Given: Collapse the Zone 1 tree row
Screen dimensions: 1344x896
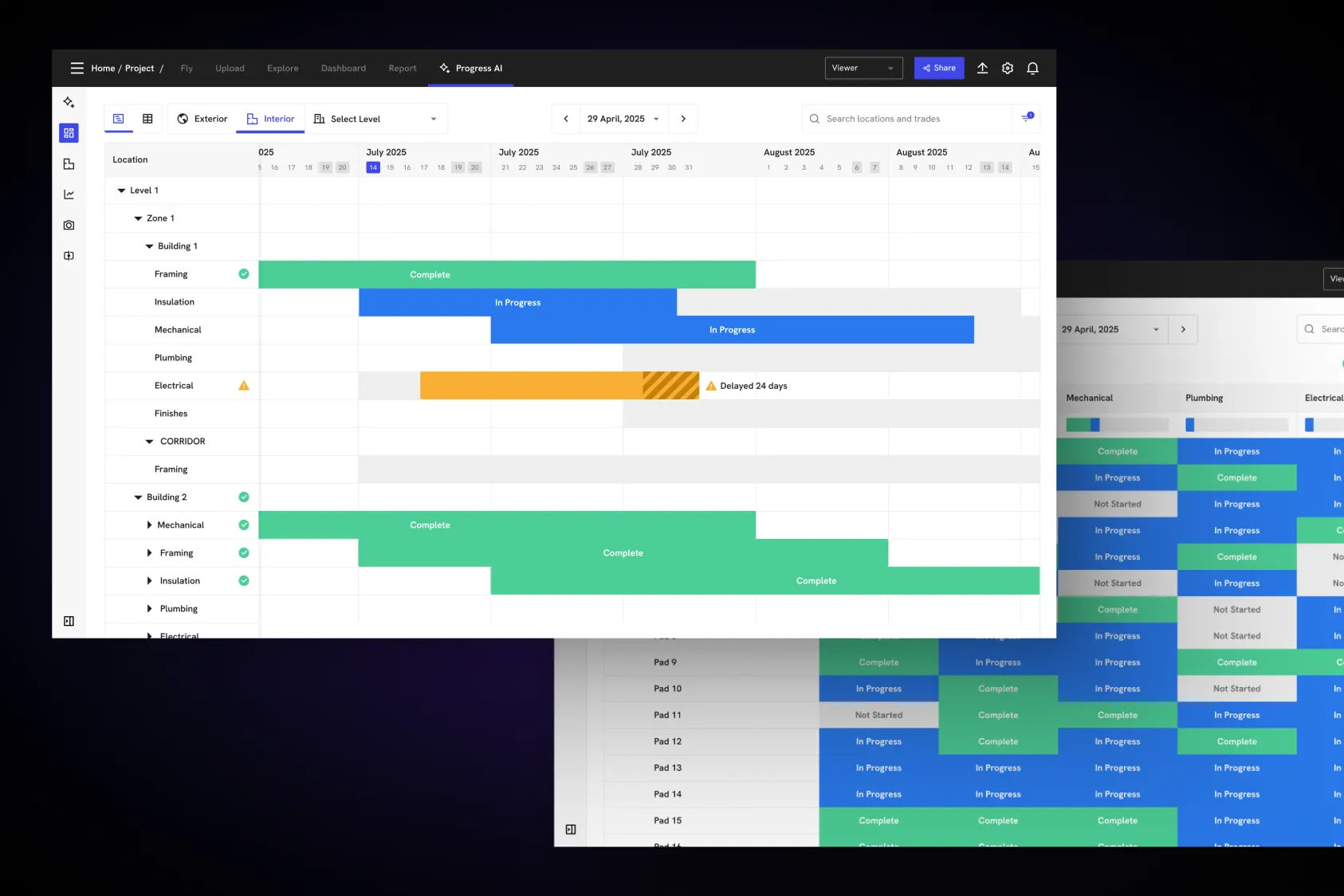Looking at the screenshot, I should click(138, 218).
